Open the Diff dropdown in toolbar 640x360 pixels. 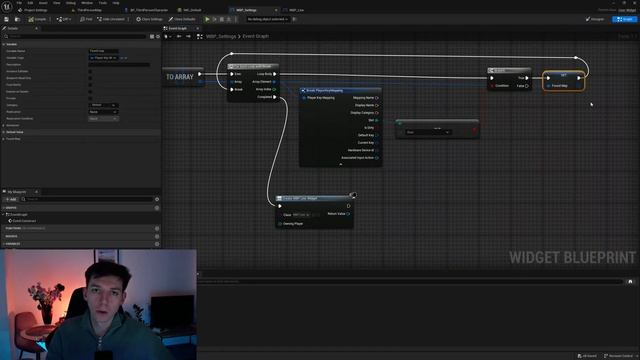[64, 19]
